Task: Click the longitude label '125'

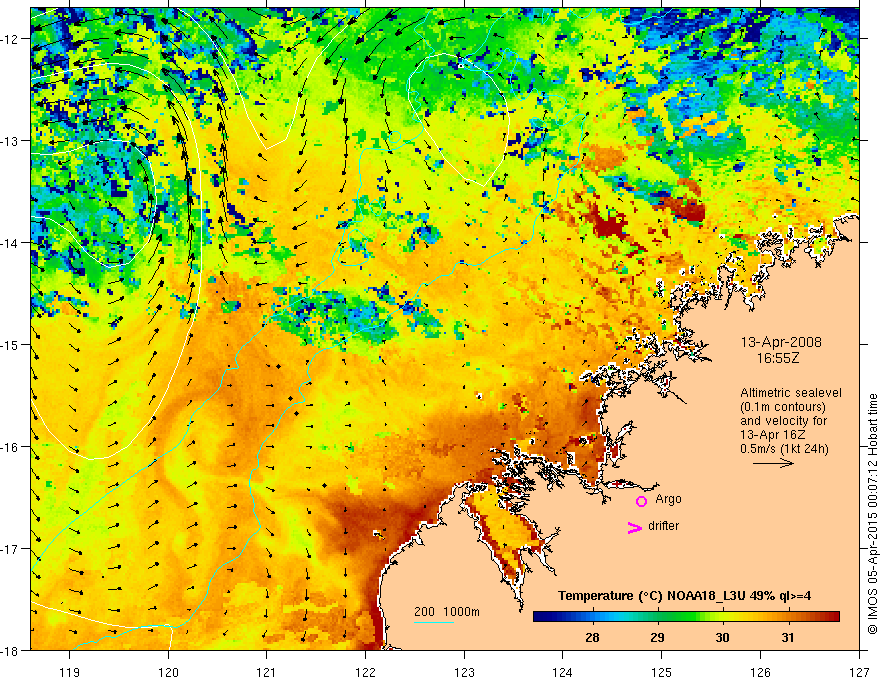Action: (x=662, y=672)
